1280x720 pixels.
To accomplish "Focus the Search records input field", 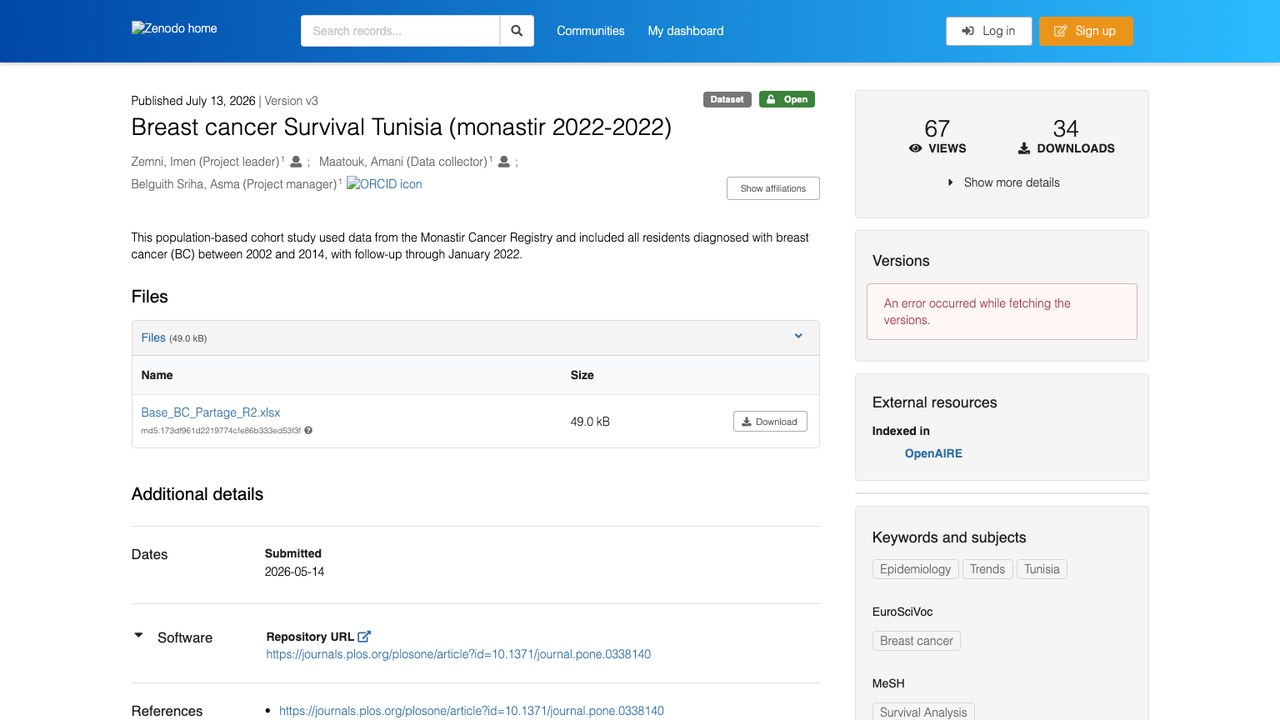I will point(400,31).
